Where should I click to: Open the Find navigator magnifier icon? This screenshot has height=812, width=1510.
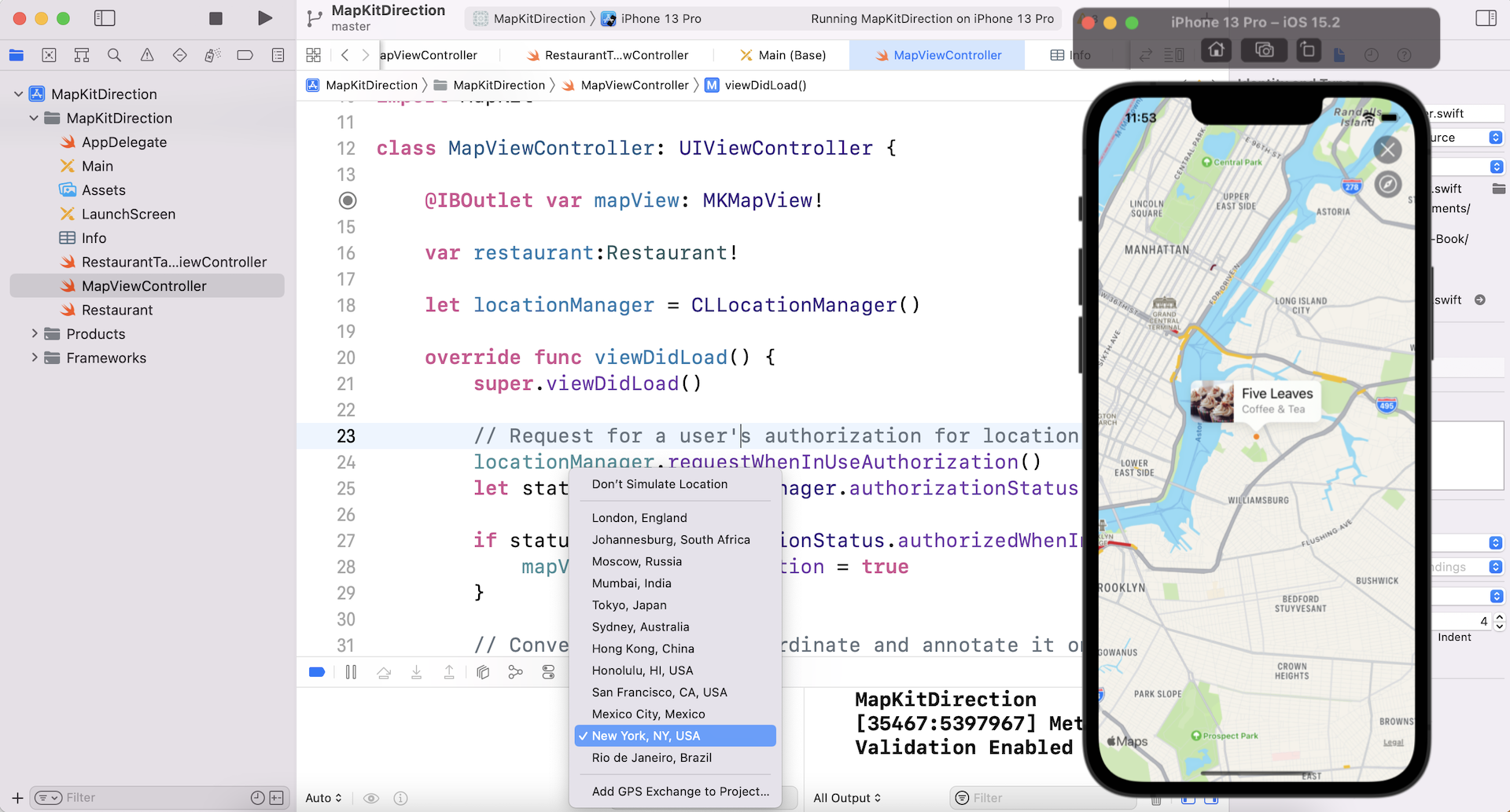114,55
